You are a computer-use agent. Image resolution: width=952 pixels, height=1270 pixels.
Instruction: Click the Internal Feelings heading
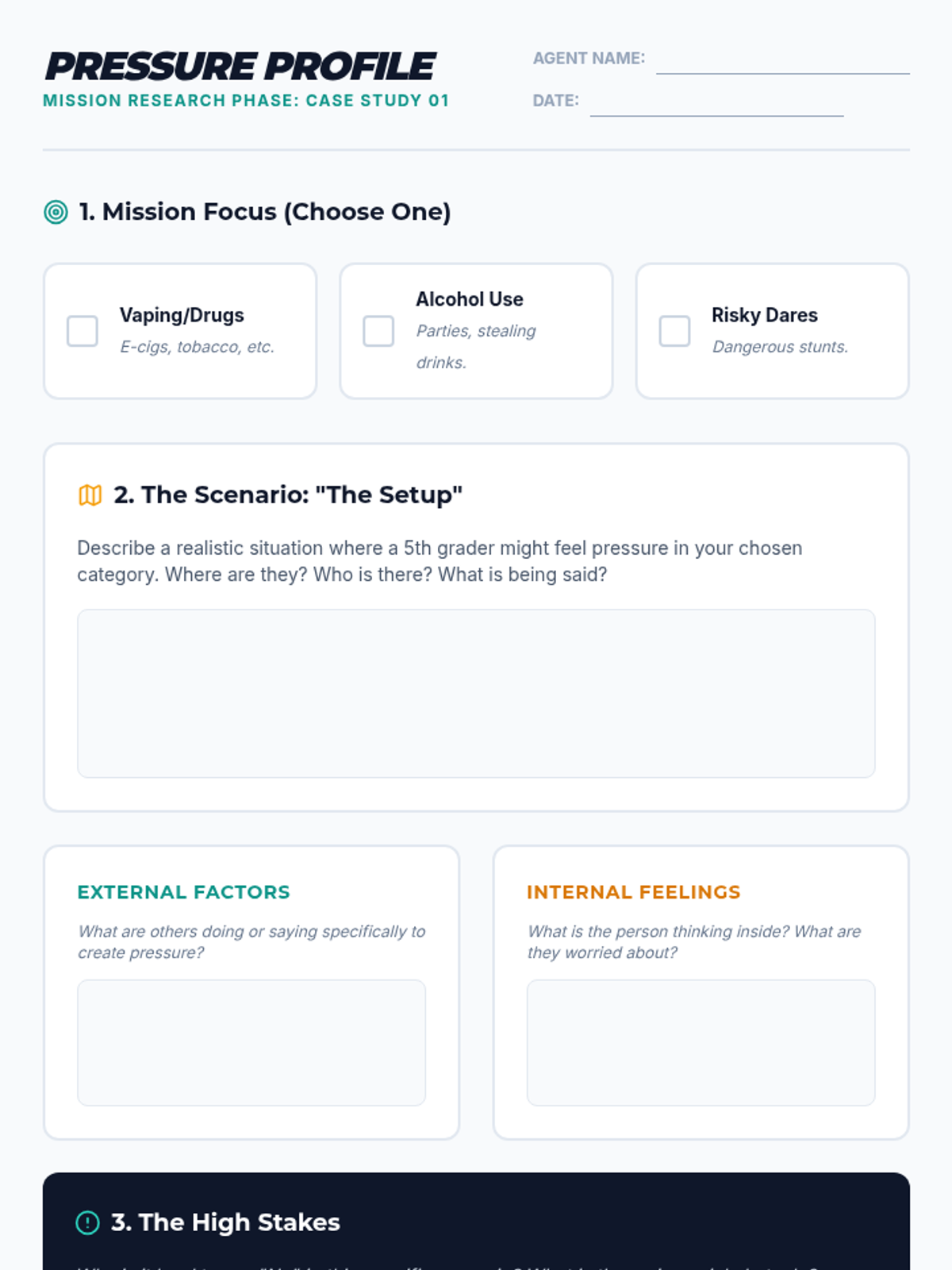coord(633,892)
